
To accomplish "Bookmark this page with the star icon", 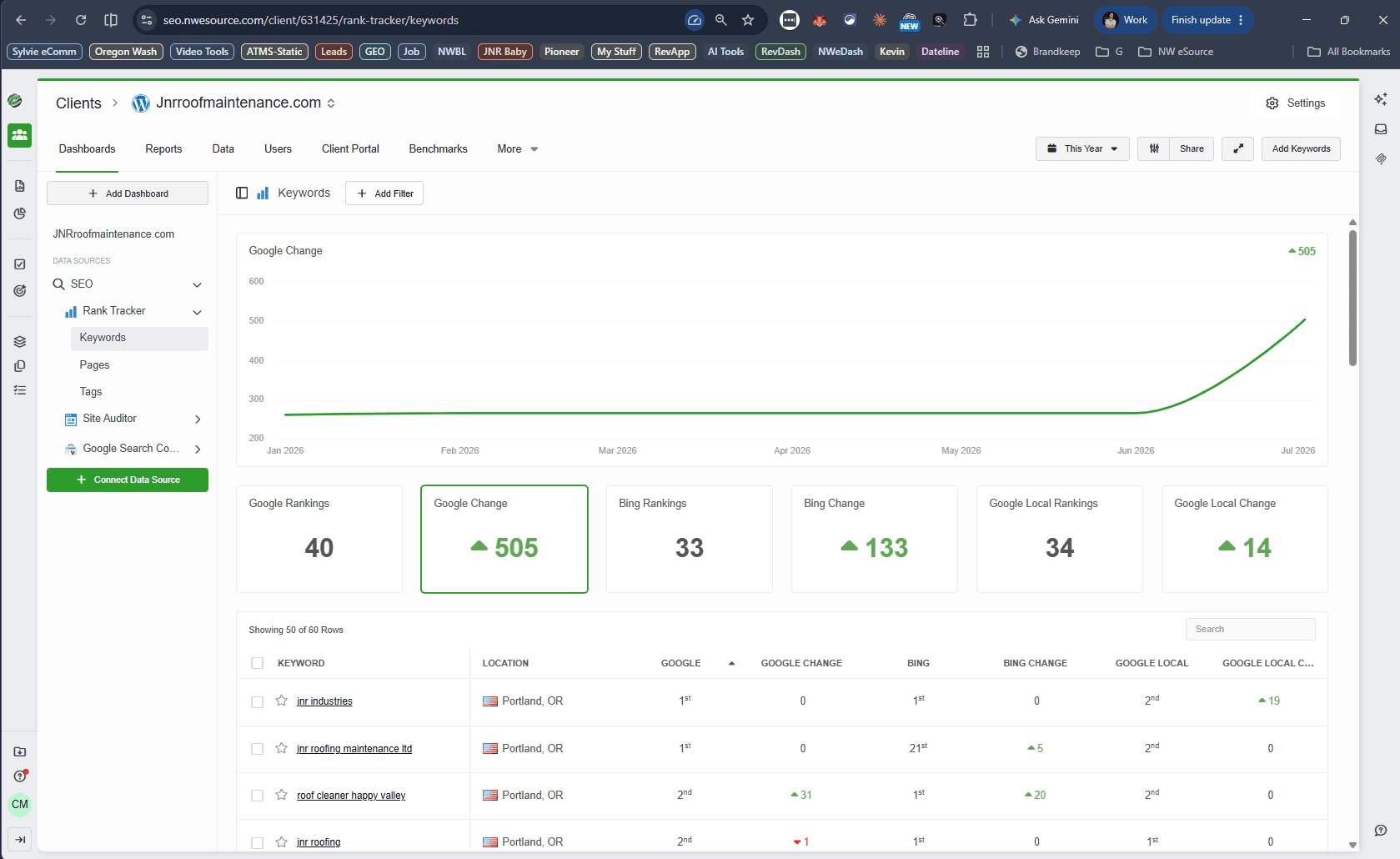I will coord(748,20).
